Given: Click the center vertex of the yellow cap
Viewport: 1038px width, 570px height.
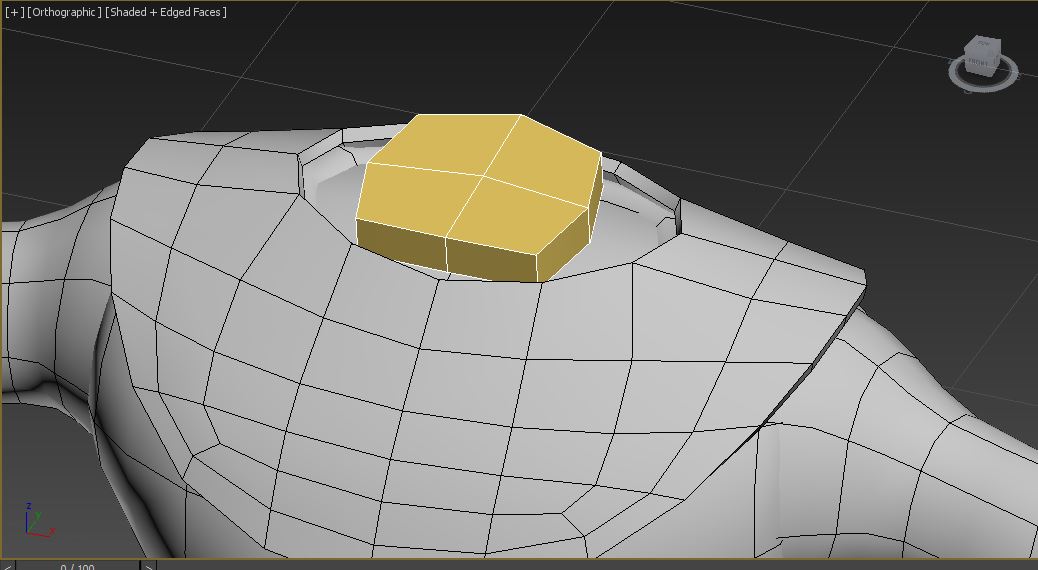Looking at the screenshot, I should coord(484,178).
